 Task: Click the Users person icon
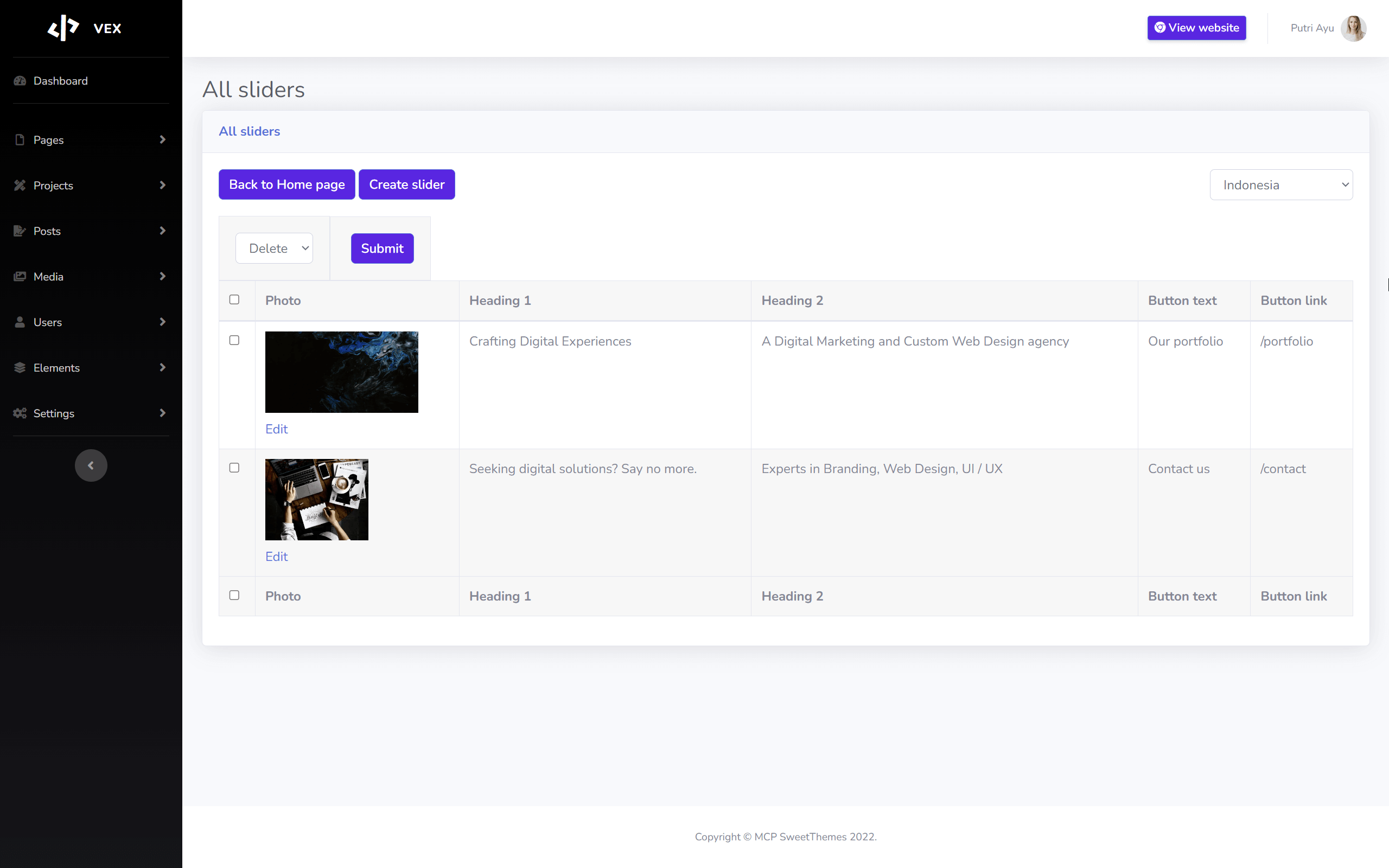pos(20,322)
